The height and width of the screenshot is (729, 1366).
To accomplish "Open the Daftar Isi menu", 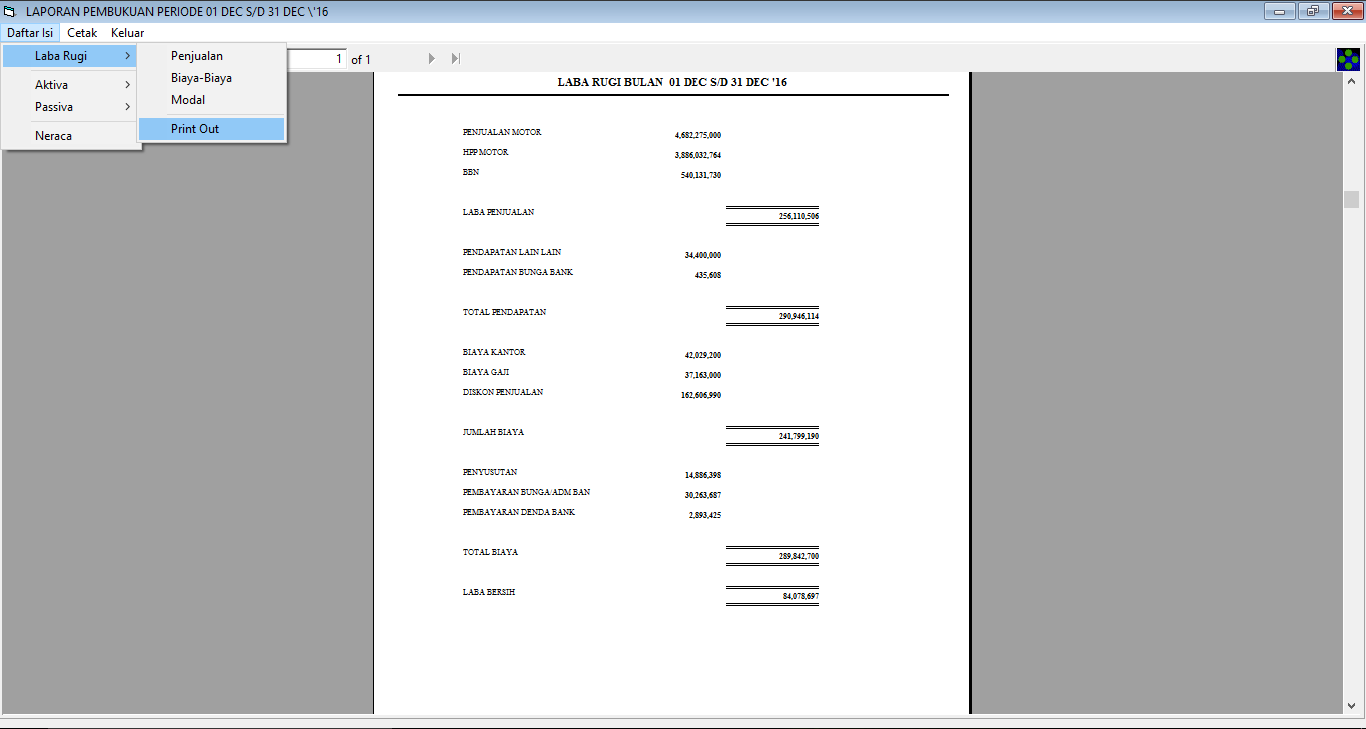I will click(30, 33).
